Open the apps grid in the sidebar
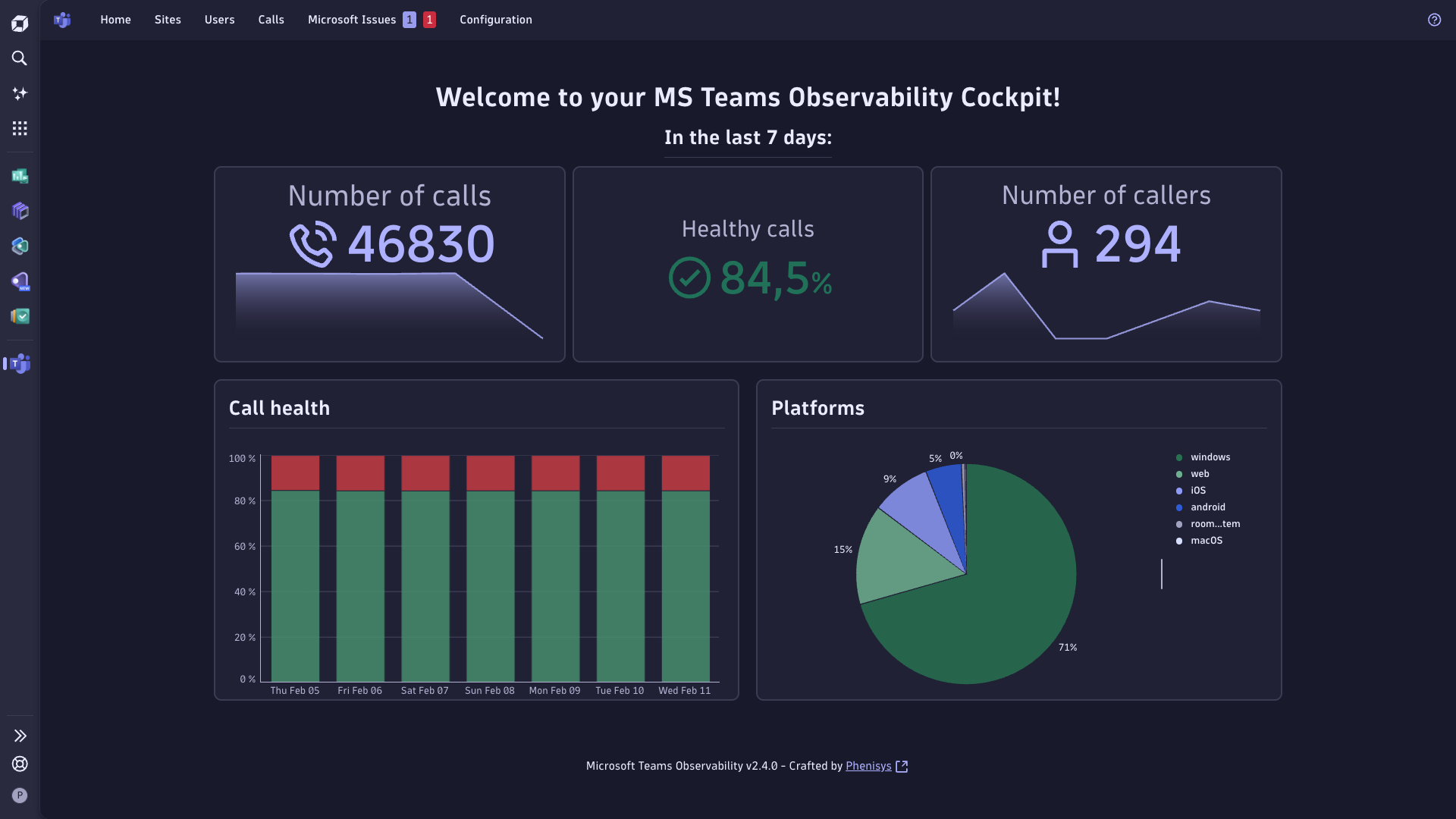This screenshot has width=1456, height=819. click(20, 128)
